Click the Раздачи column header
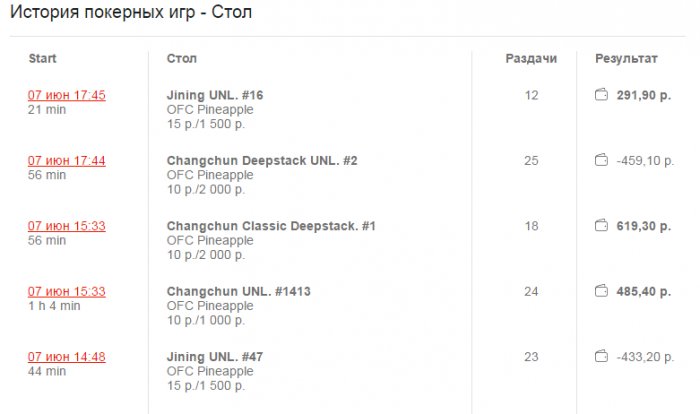The height and width of the screenshot is (414, 700). [x=530, y=59]
